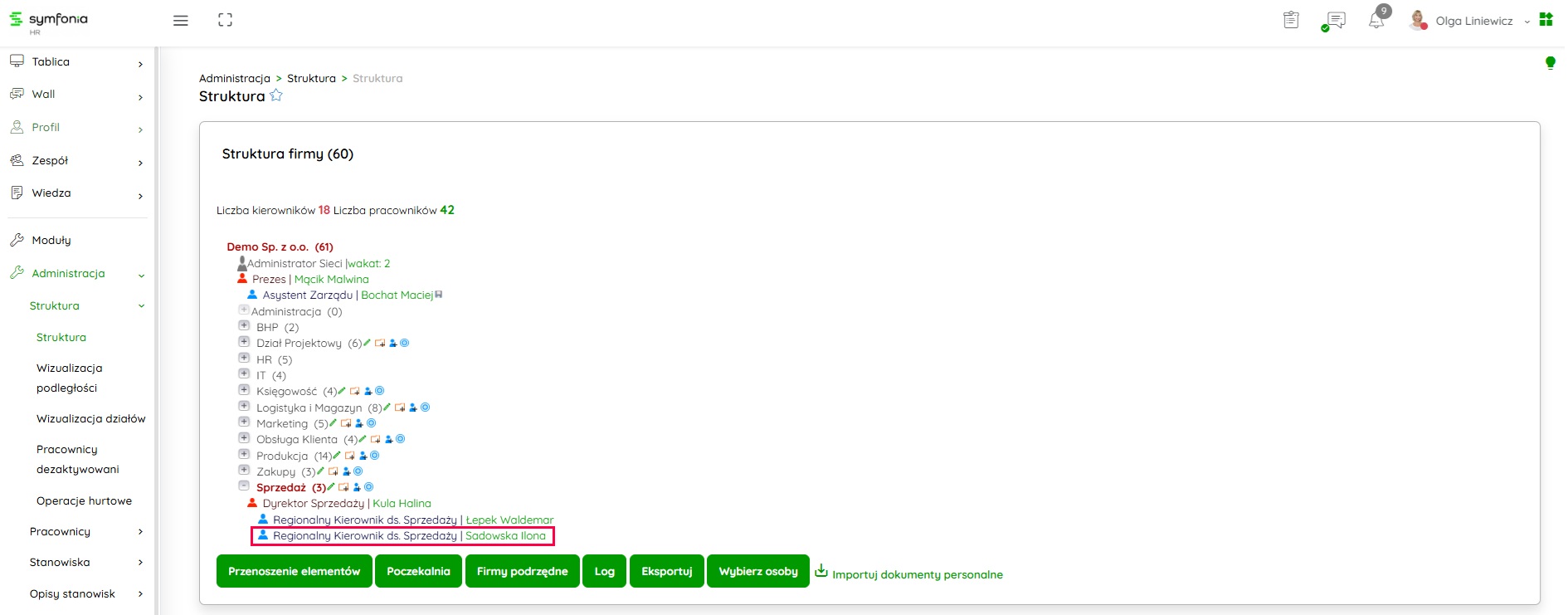Click Importuj dokumenty personalne link

(917, 574)
